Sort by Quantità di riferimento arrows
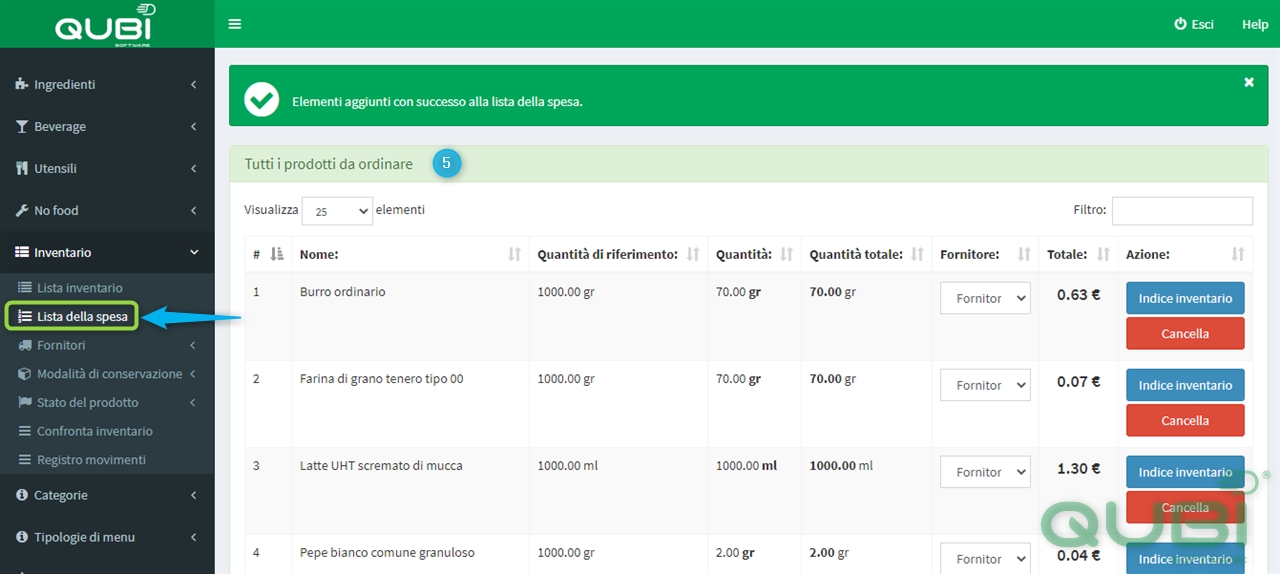This screenshot has height=574, width=1280. (693, 255)
